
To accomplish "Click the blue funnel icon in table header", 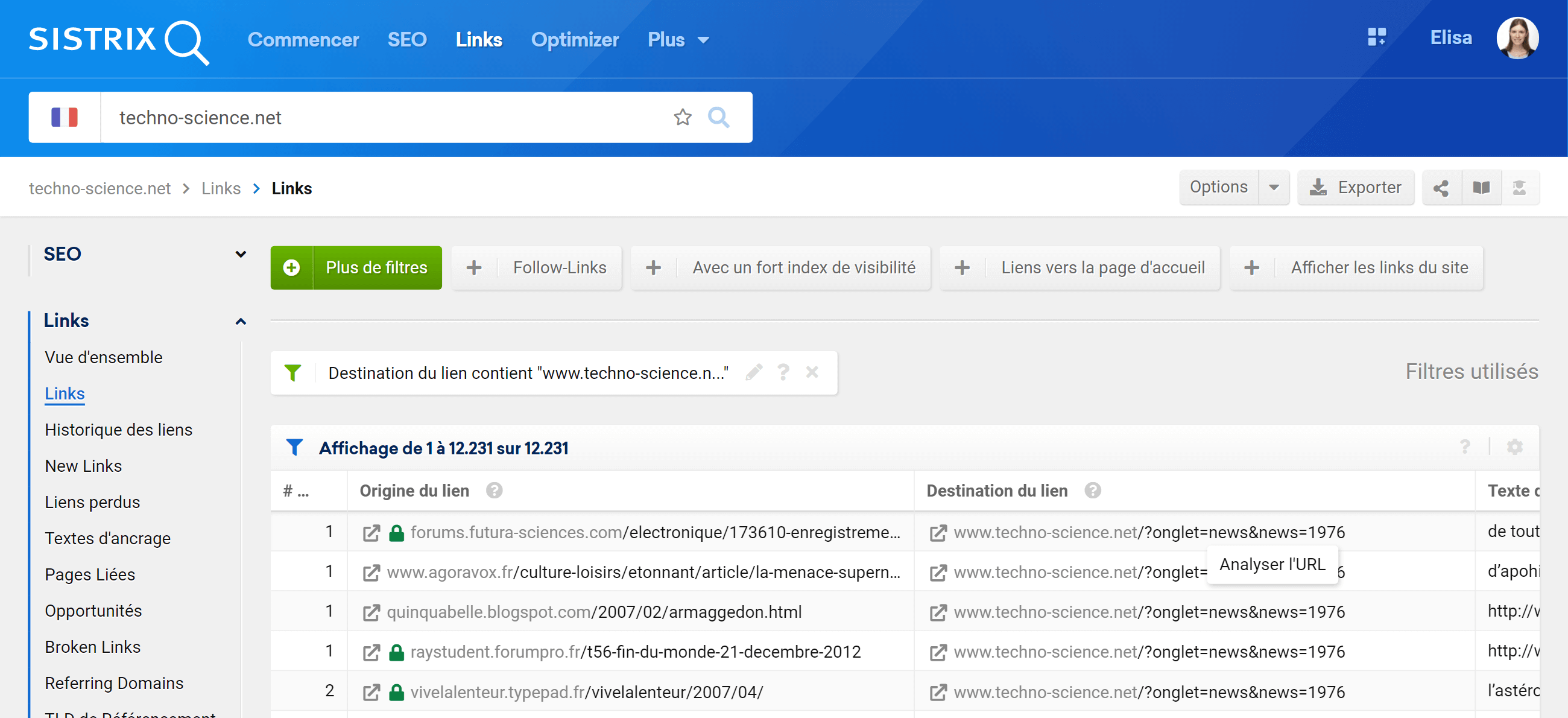I will (x=294, y=448).
